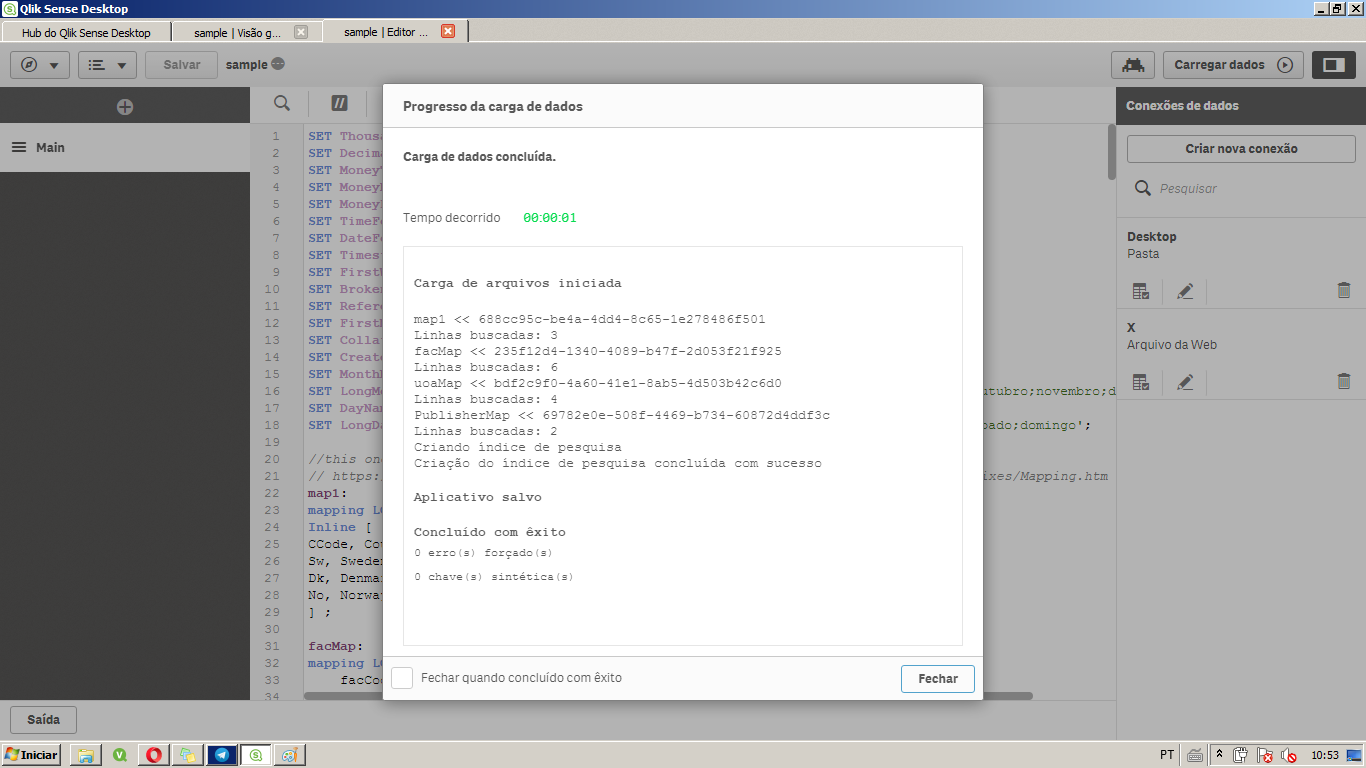Image resolution: width=1366 pixels, height=768 pixels.
Task: Delete the X connection
Action: [1343, 381]
